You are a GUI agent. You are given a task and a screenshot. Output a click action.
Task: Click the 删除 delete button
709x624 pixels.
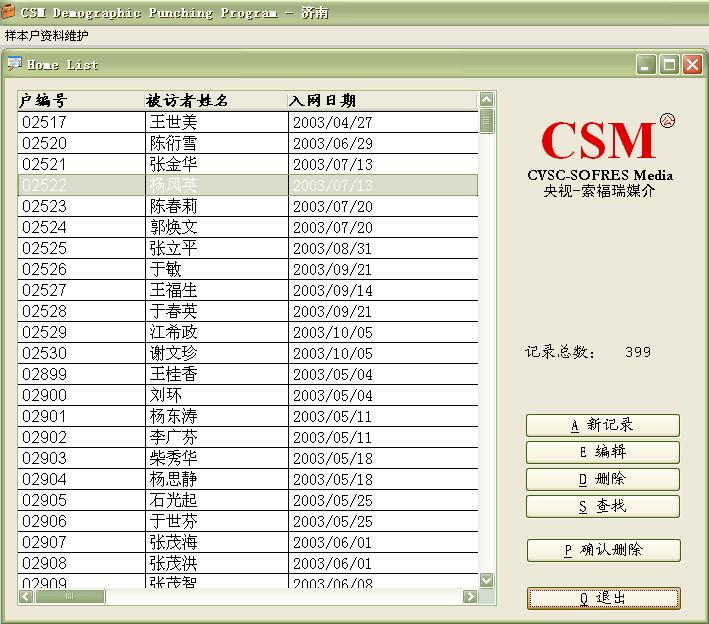(x=602, y=479)
